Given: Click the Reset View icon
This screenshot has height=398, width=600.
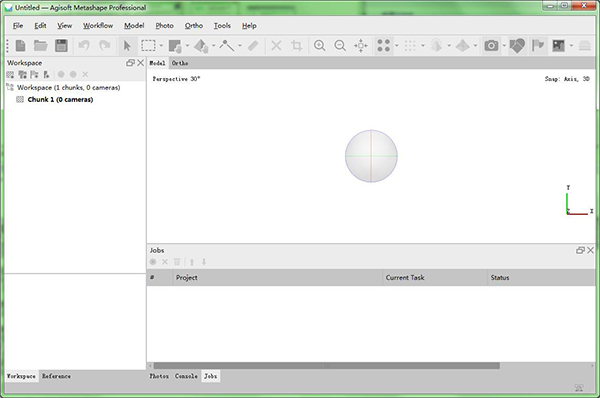Looking at the screenshot, I should coord(360,46).
